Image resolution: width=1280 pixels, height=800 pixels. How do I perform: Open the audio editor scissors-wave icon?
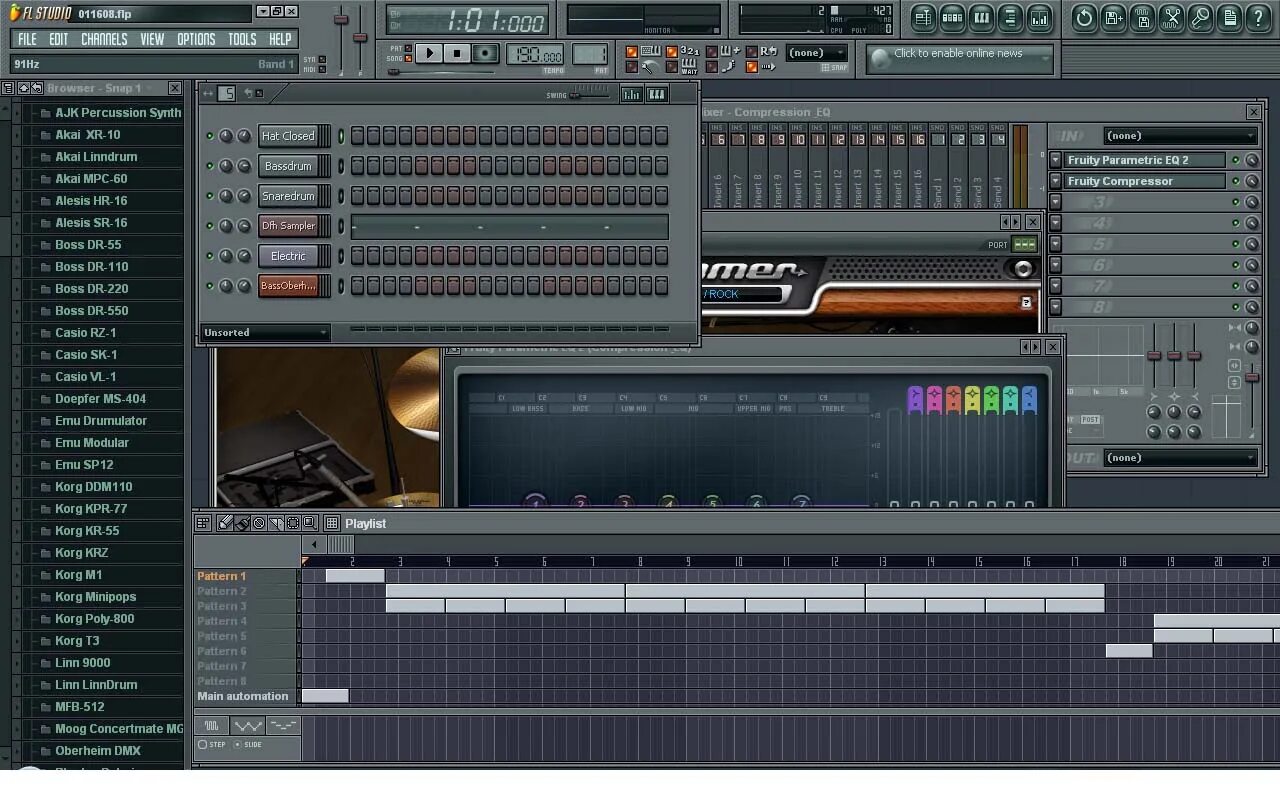click(x=1171, y=18)
